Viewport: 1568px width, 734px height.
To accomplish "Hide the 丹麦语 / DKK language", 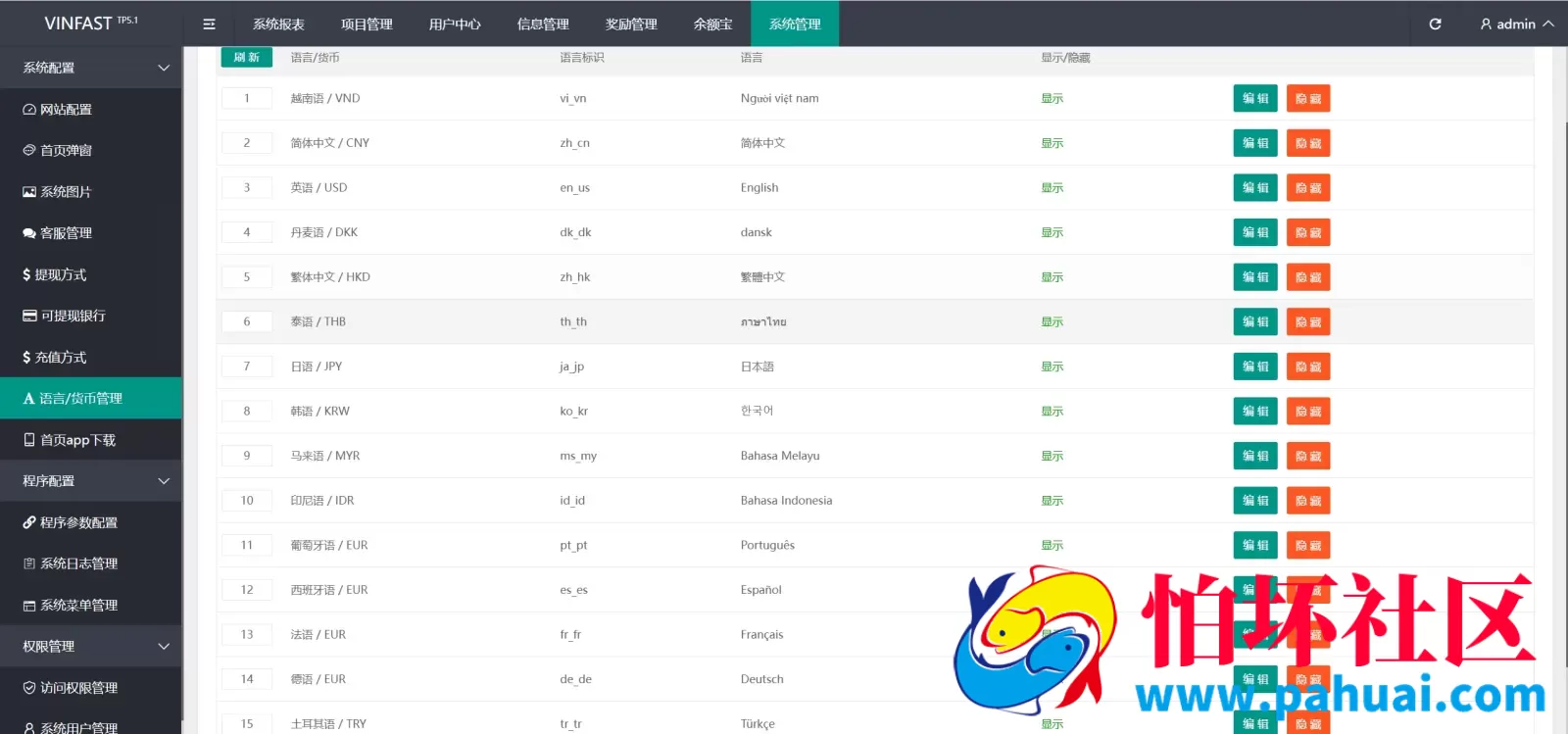I will [x=1308, y=232].
